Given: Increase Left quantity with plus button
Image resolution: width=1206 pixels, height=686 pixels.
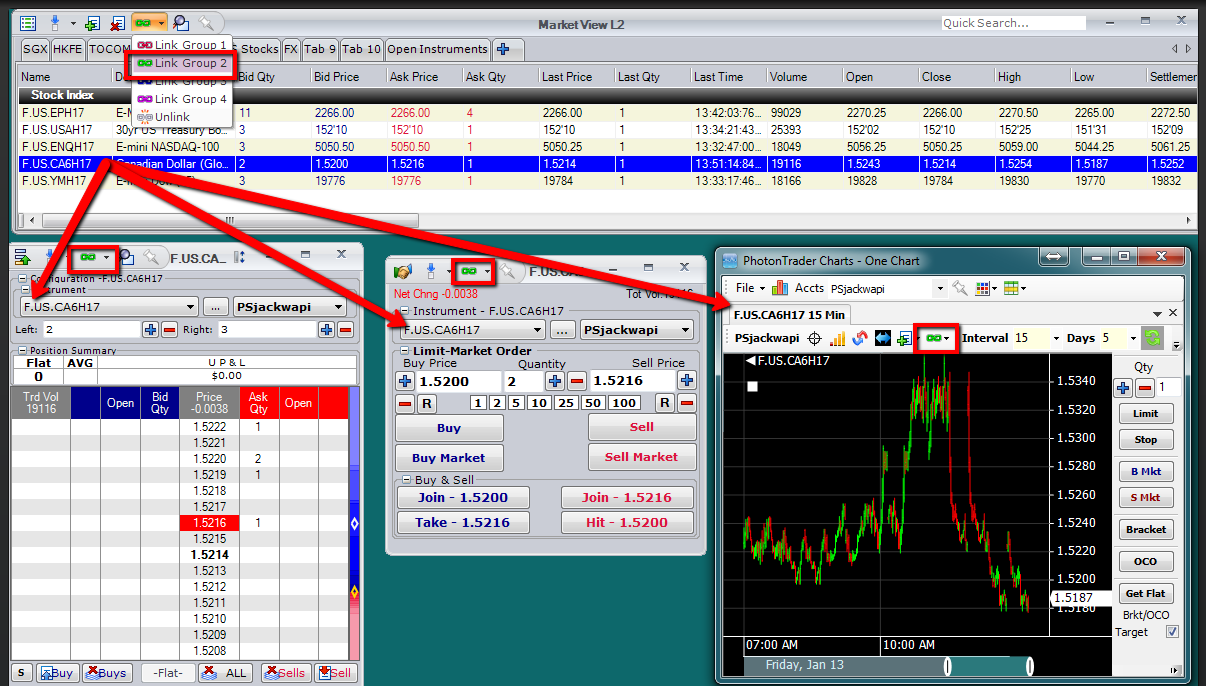Looking at the screenshot, I should click(150, 329).
